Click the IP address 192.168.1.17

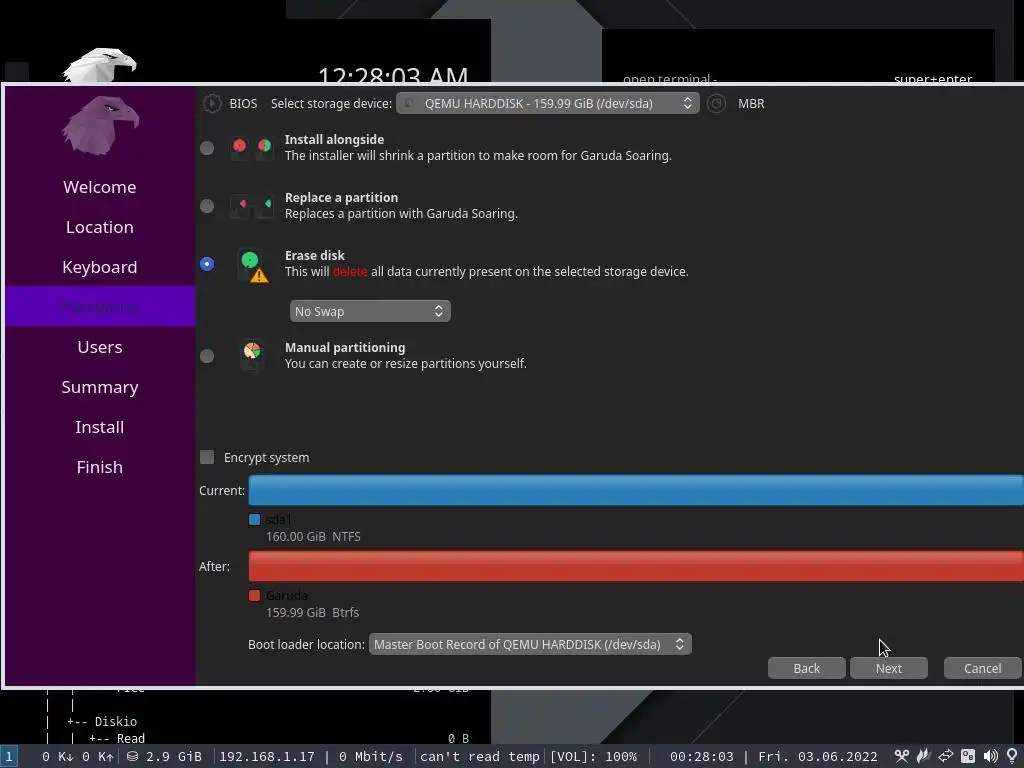pyautogui.click(x=266, y=756)
